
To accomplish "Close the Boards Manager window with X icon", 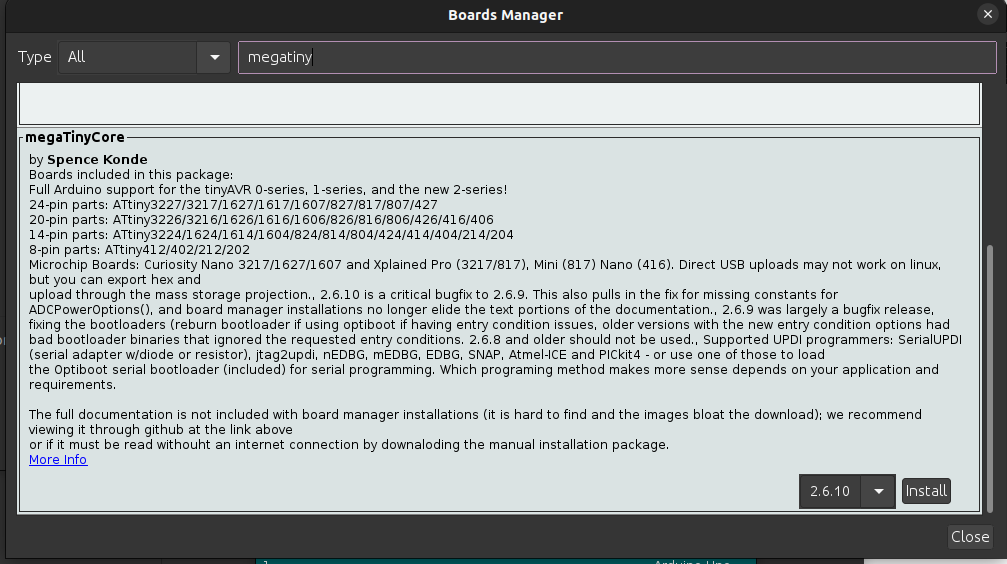I will 986,15.
